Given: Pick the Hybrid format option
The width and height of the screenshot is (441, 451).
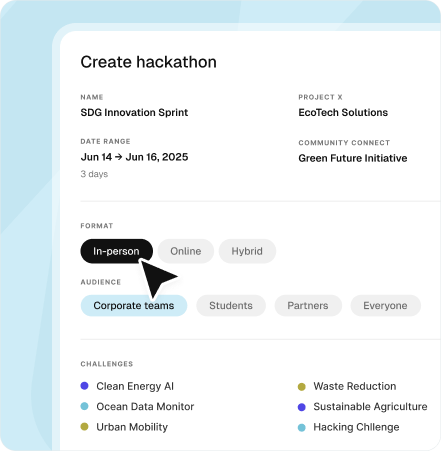Looking at the screenshot, I should click(247, 251).
